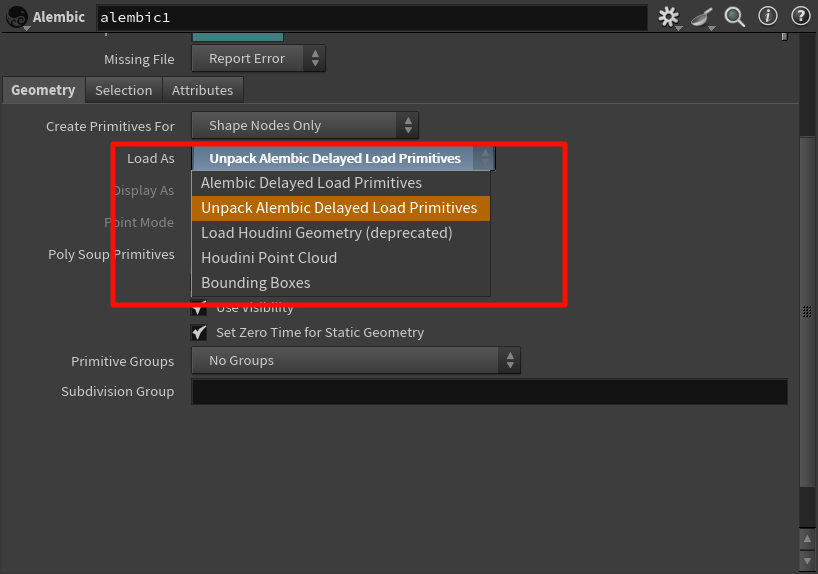Viewport: 818px width, 574px height.
Task: Click the vertical scrollbar thumb
Action: click(807, 312)
